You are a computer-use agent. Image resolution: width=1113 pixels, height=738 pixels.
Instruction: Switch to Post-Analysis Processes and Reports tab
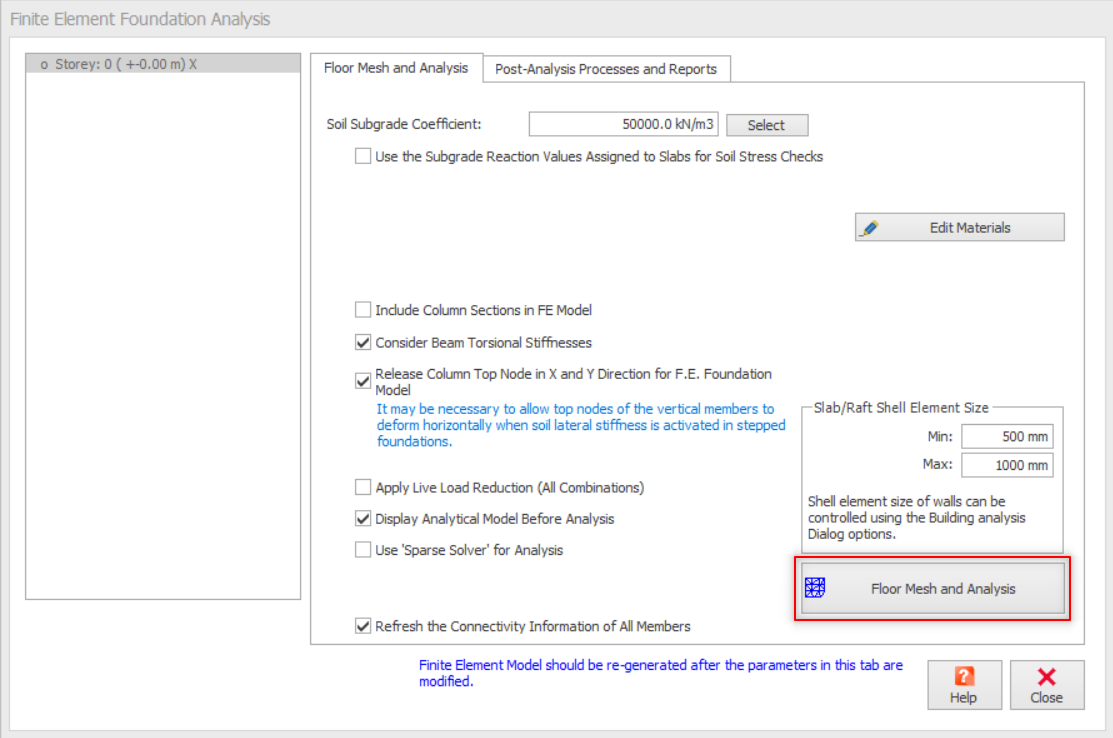[606, 69]
